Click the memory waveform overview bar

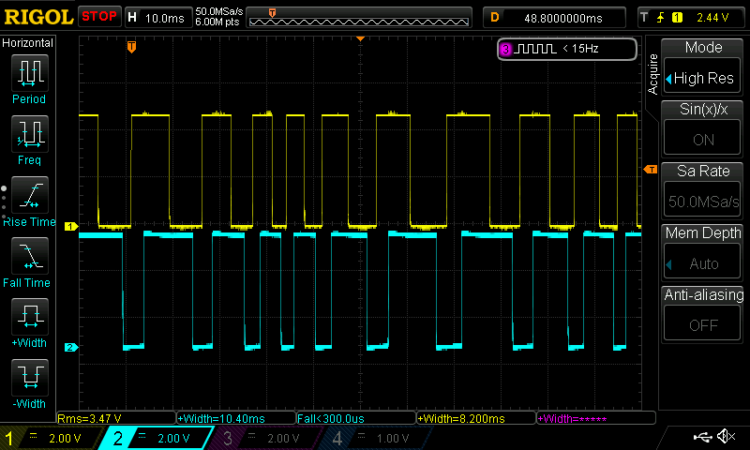pyautogui.click(x=359, y=18)
